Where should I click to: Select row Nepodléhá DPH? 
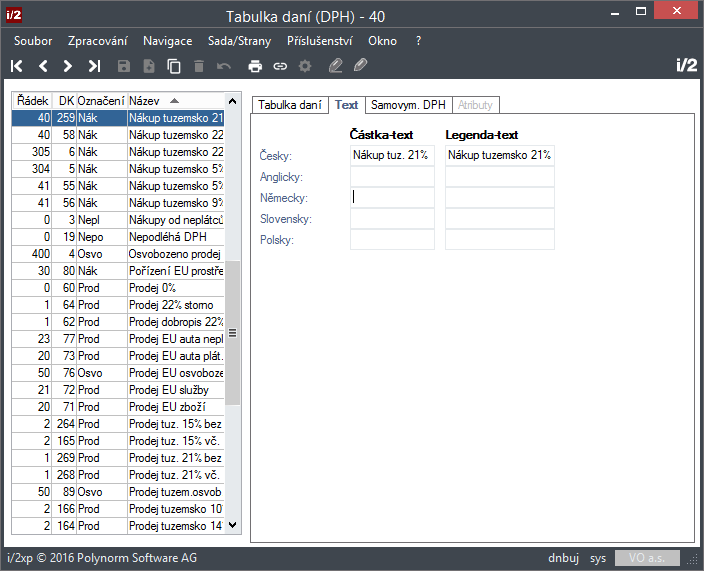tap(118, 237)
